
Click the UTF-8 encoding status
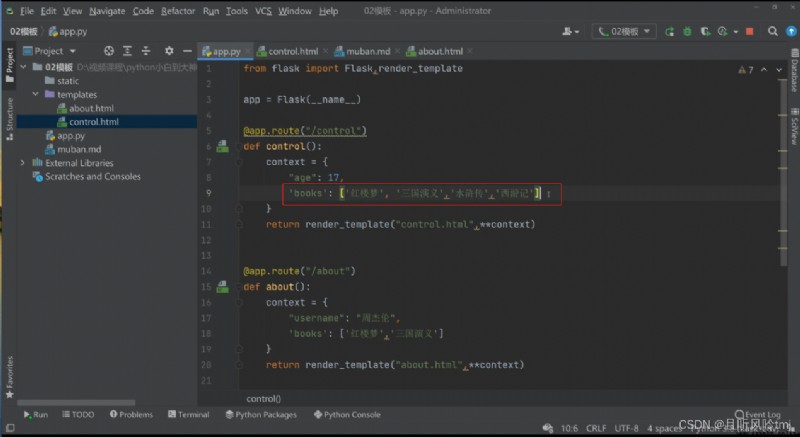point(626,428)
